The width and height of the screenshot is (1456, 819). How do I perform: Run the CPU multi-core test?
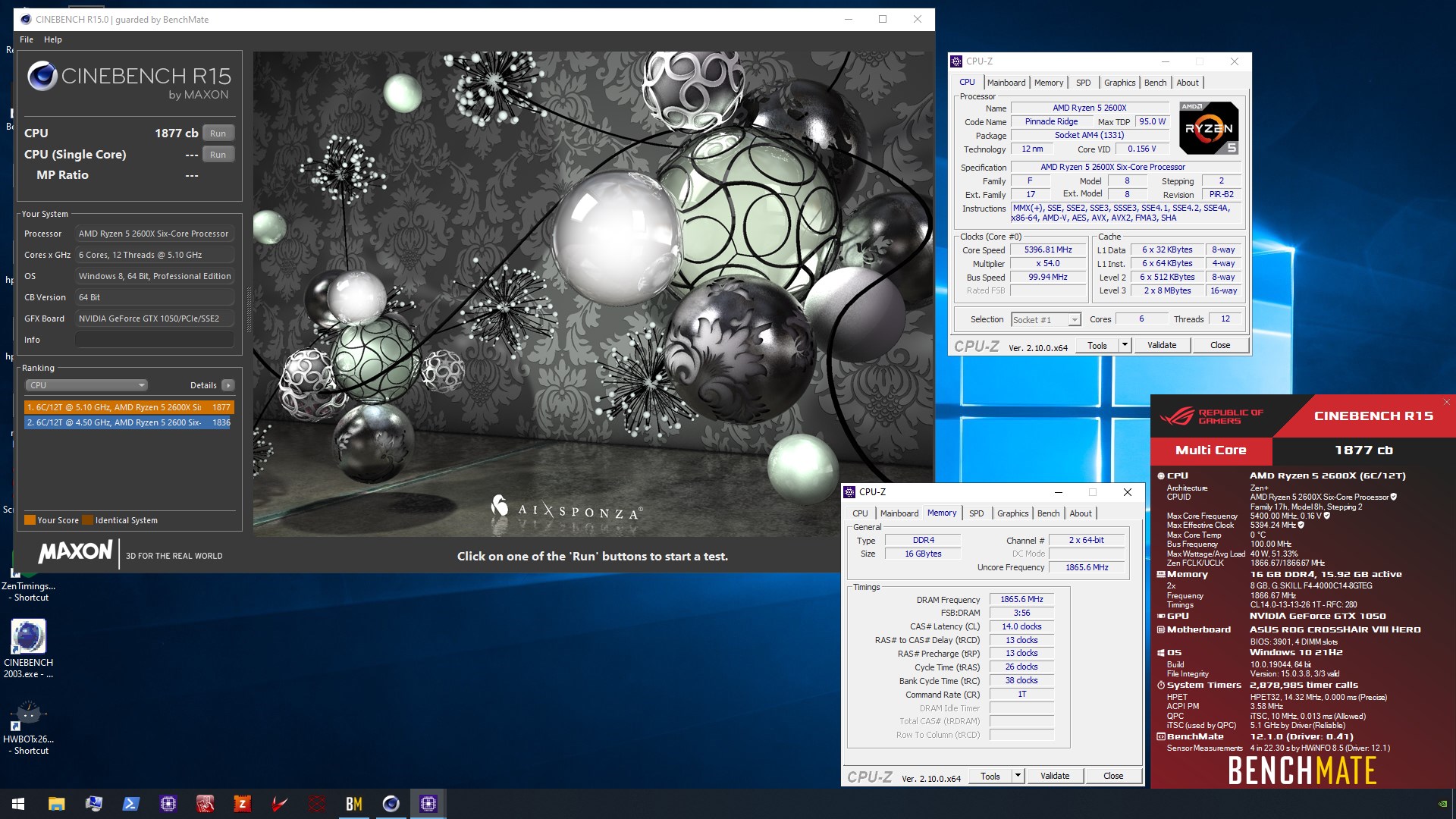pyautogui.click(x=218, y=133)
